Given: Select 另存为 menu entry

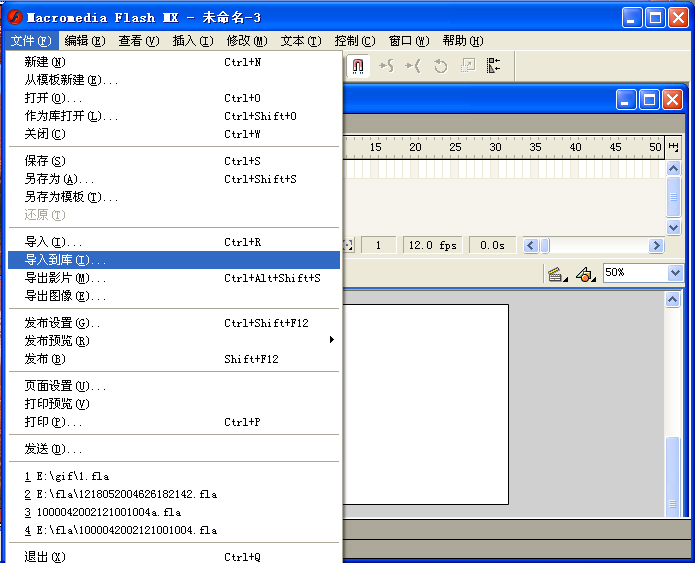Looking at the screenshot, I should pyautogui.click(x=174, y=179).
